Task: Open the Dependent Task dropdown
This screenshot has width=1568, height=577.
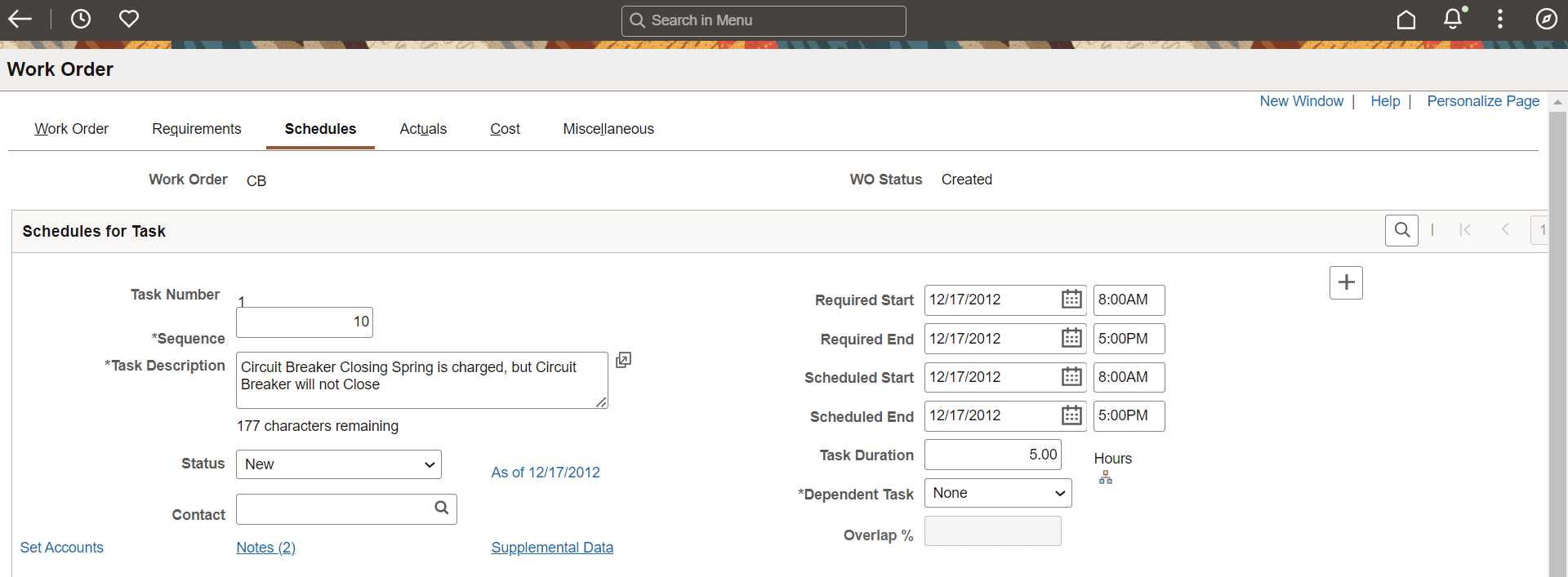Action: [x=998, y=493]
